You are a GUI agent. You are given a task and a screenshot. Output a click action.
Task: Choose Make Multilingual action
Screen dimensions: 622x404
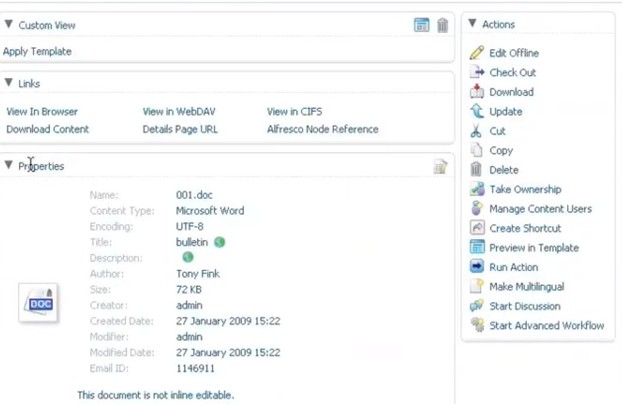point(528,287)
